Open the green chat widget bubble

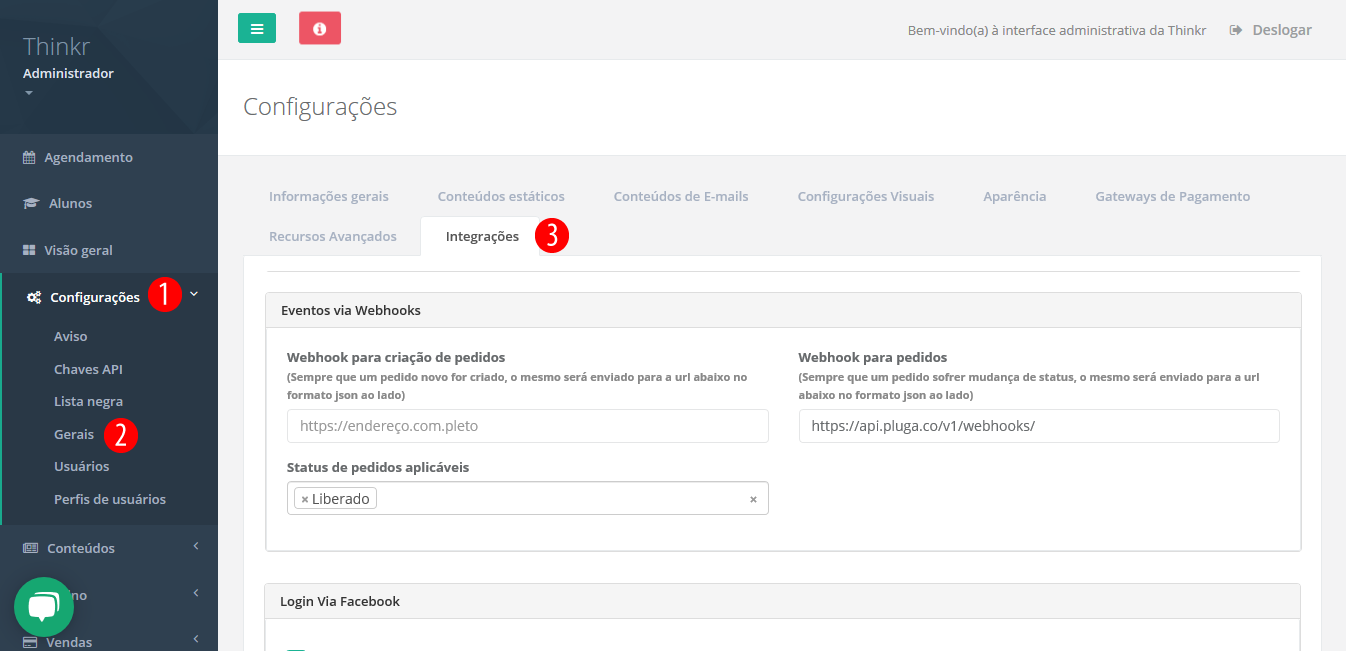tap(44, 606)
